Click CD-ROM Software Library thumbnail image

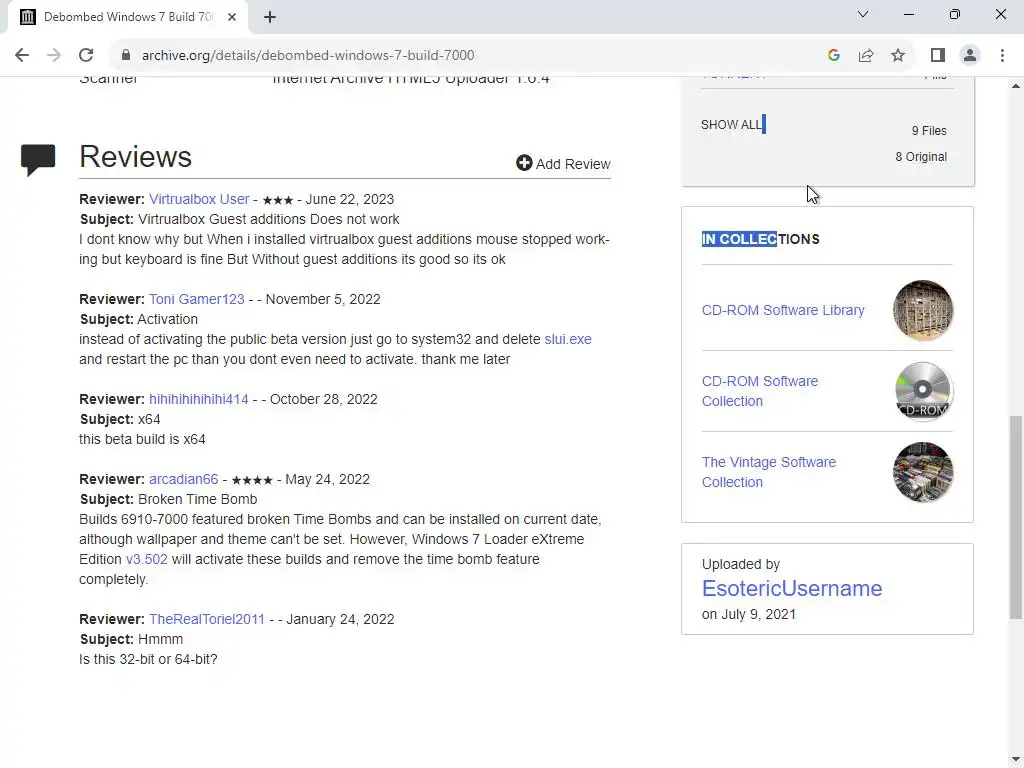click(x=923, y=310)
